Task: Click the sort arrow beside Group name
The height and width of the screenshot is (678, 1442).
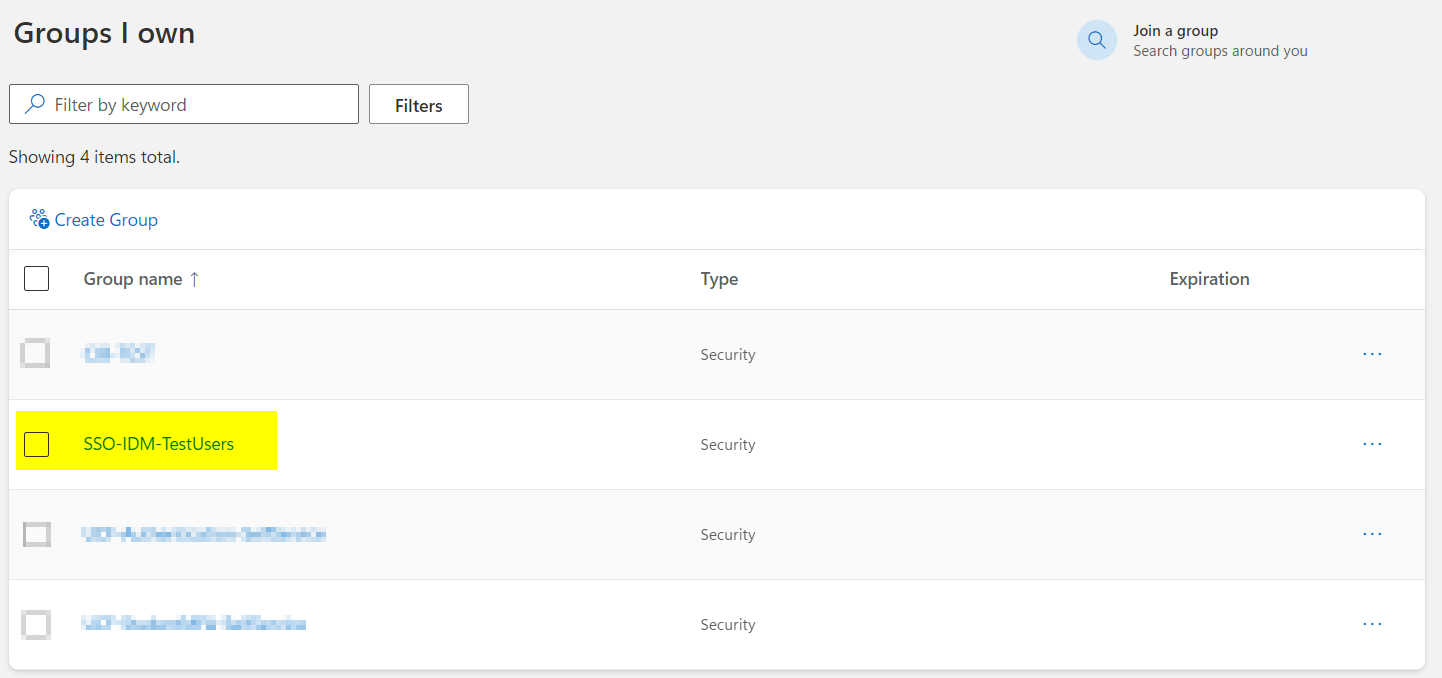Action: [194, 279]
